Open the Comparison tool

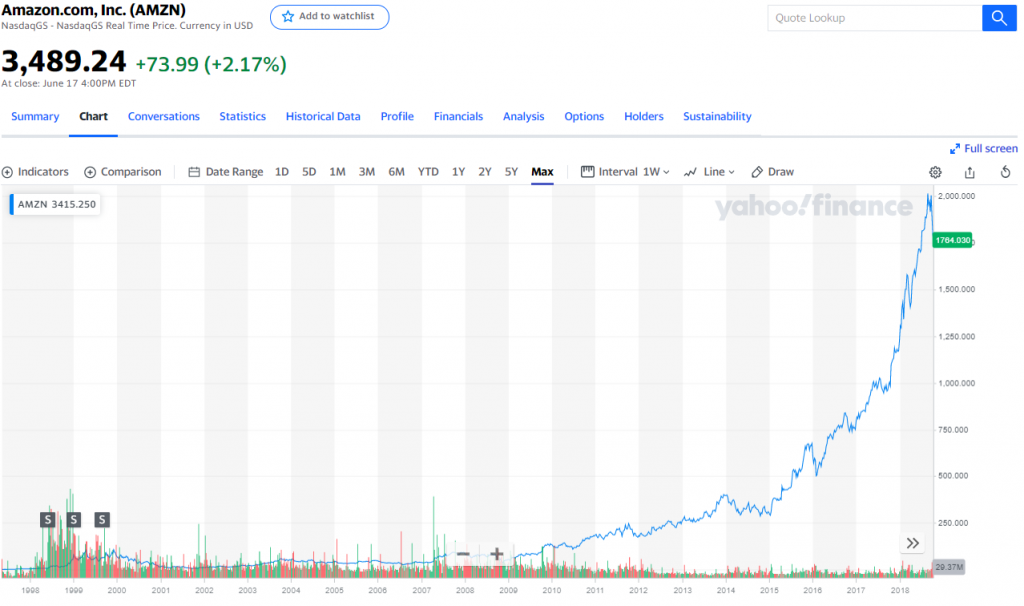(123, 172)
